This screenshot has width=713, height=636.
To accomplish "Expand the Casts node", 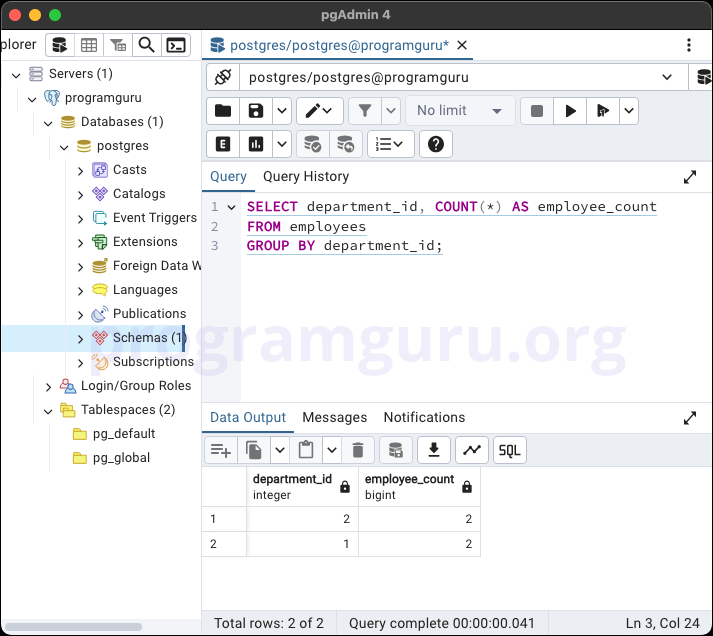I will click(80, 171).
